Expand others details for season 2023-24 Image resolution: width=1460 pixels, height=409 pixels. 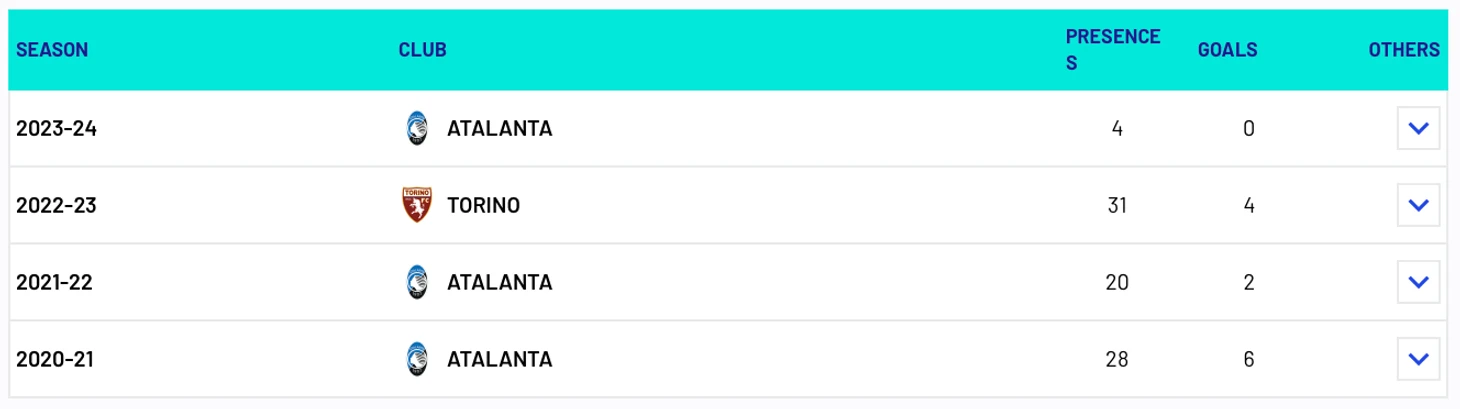point(1418,128)
